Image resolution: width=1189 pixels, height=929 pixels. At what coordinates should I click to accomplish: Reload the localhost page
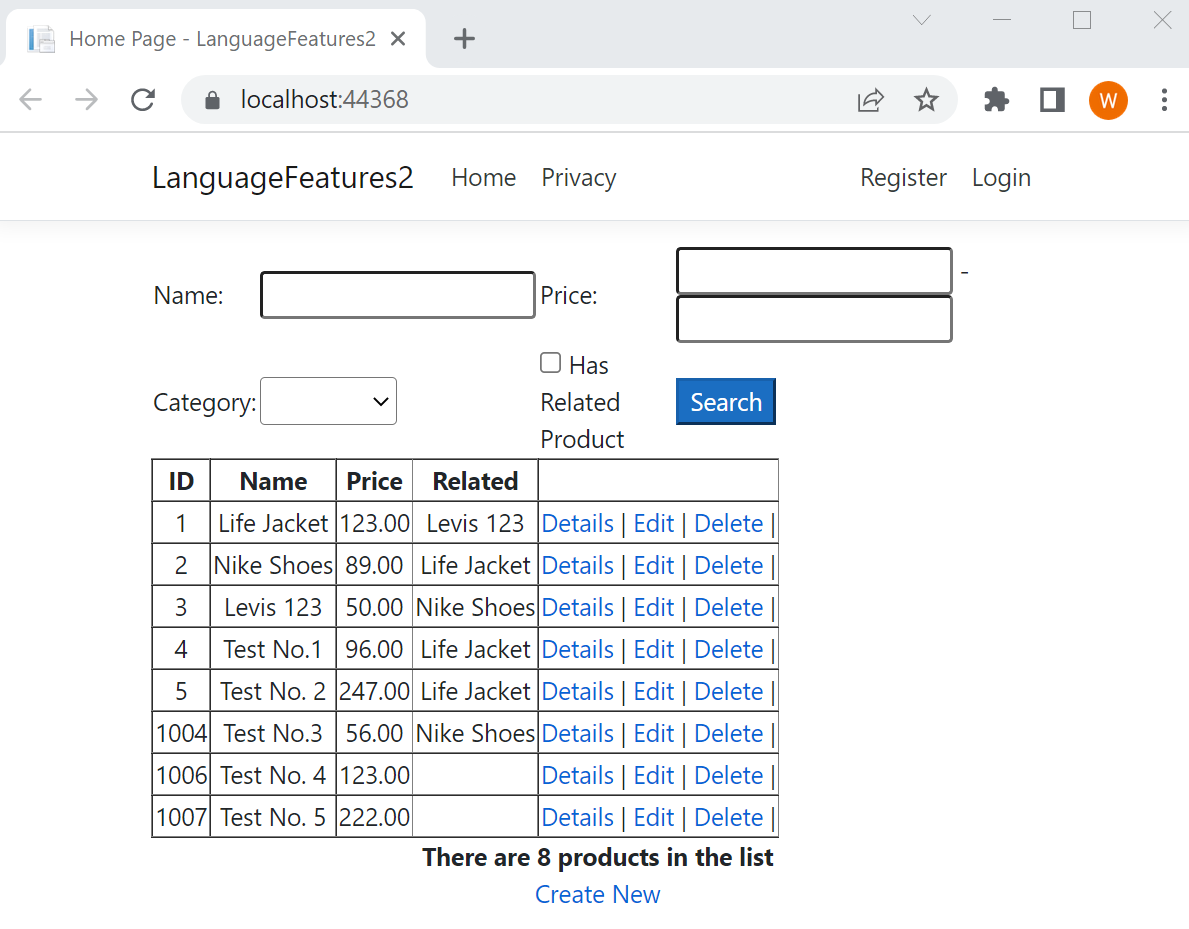(142, 100)
